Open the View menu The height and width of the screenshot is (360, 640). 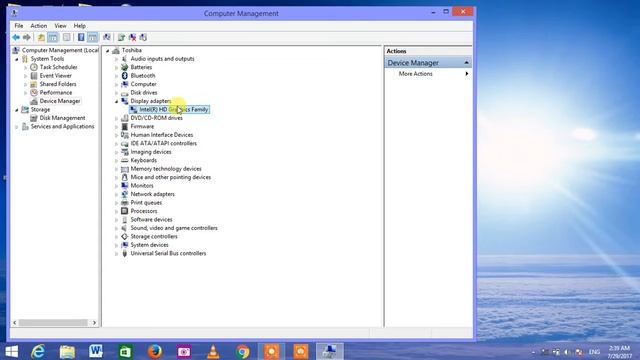[x=60, y=26]
